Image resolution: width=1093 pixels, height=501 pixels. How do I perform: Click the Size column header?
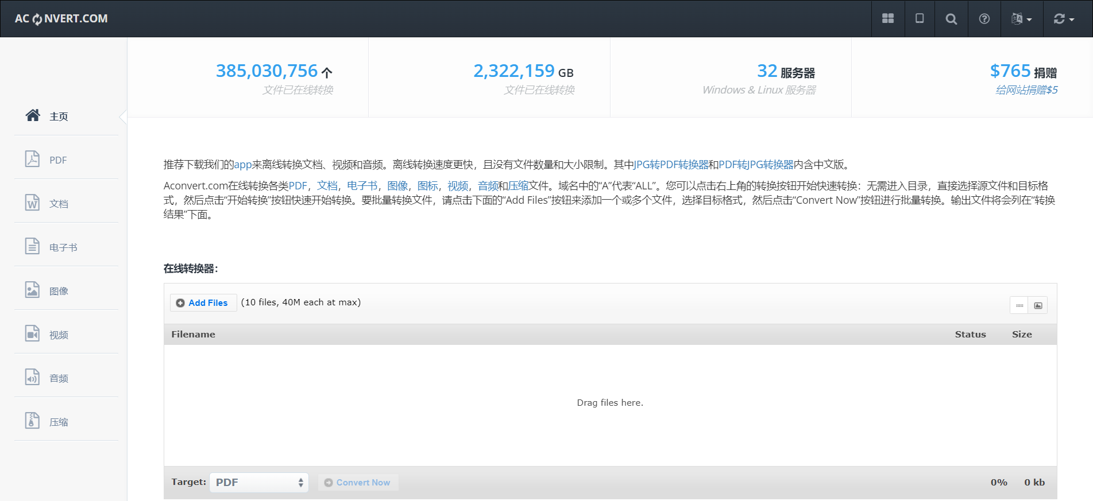(1022, 334)
